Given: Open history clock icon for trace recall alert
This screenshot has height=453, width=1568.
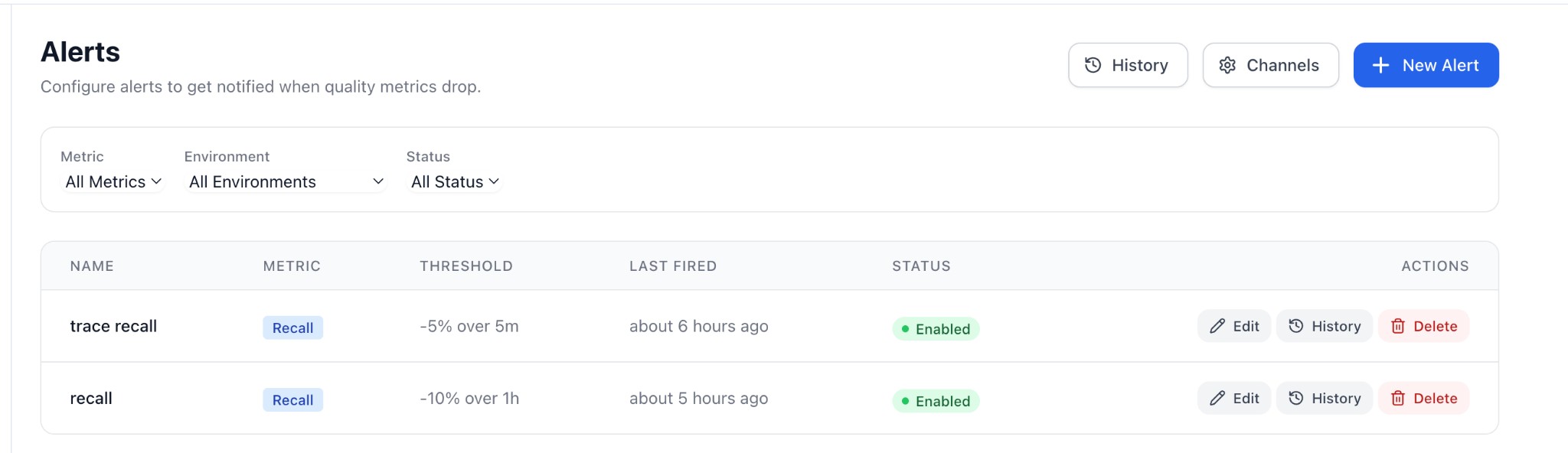Looking at the screenshot, I should [1295, 326].
